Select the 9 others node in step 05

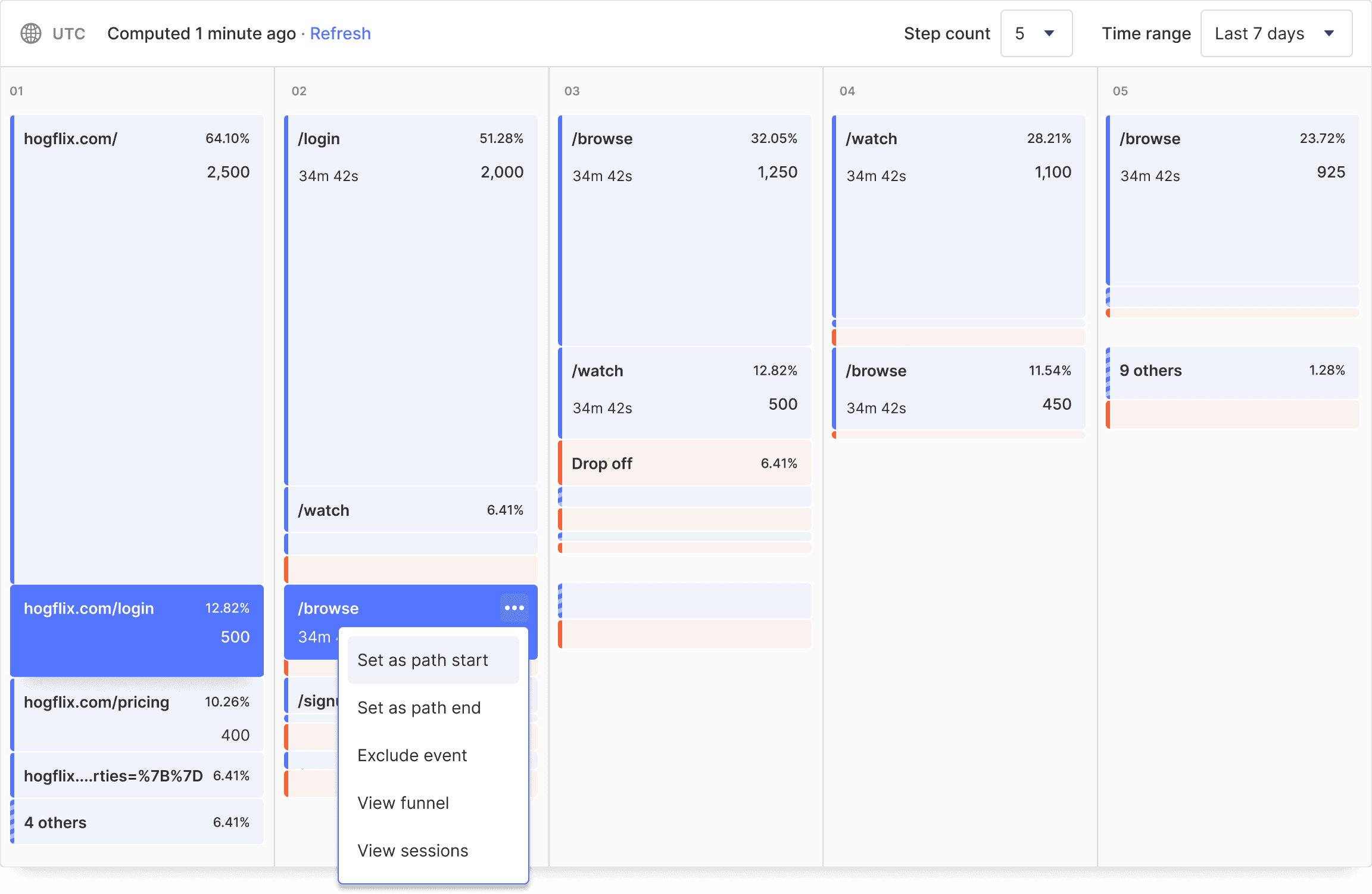(x=1233, y=371)
